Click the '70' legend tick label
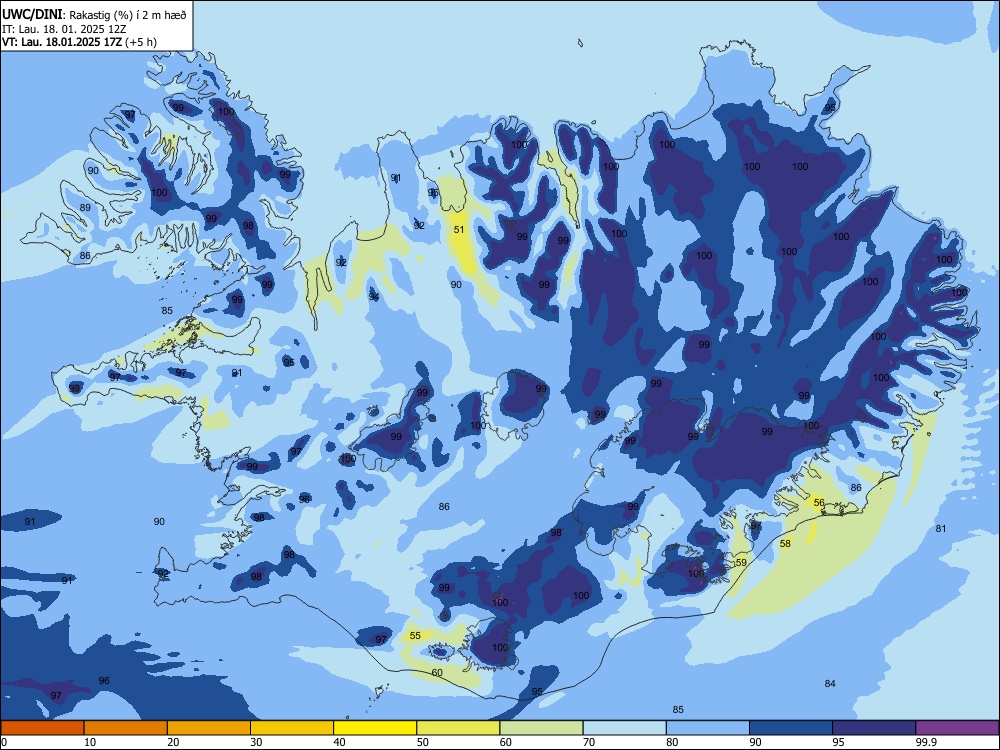 coord(589,742)
